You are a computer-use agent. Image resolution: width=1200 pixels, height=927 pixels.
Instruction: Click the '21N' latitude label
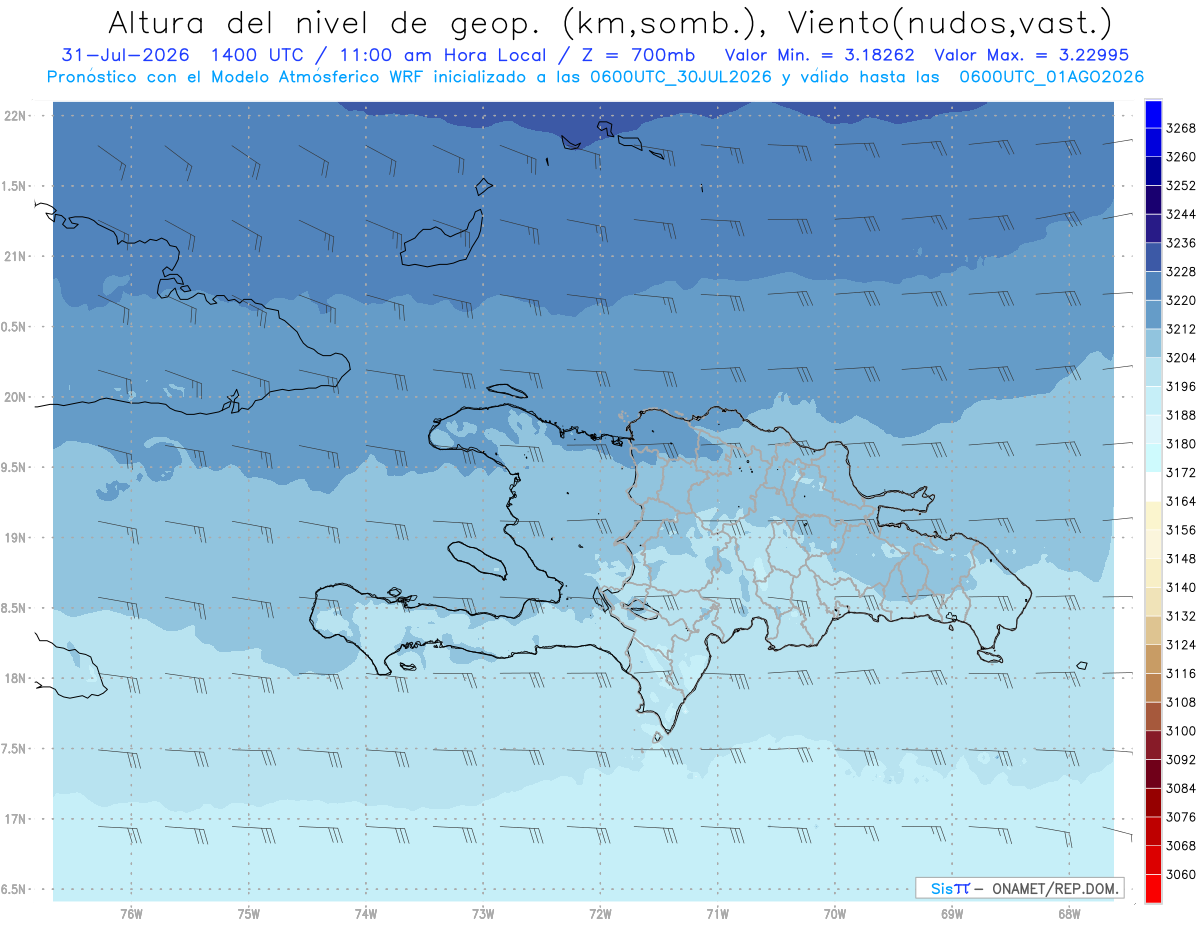pos(14,257)
